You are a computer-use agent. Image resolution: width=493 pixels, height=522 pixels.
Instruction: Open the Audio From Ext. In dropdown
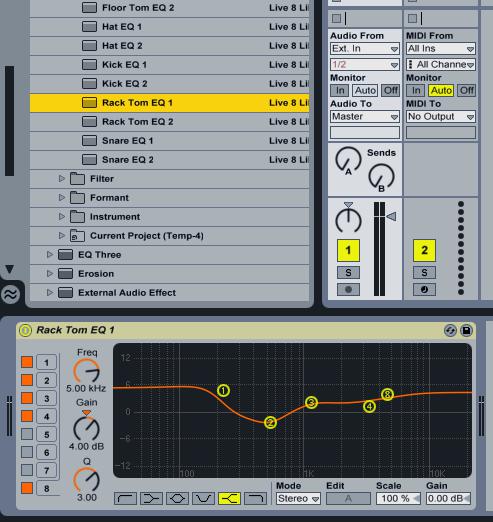pos(365,49)
